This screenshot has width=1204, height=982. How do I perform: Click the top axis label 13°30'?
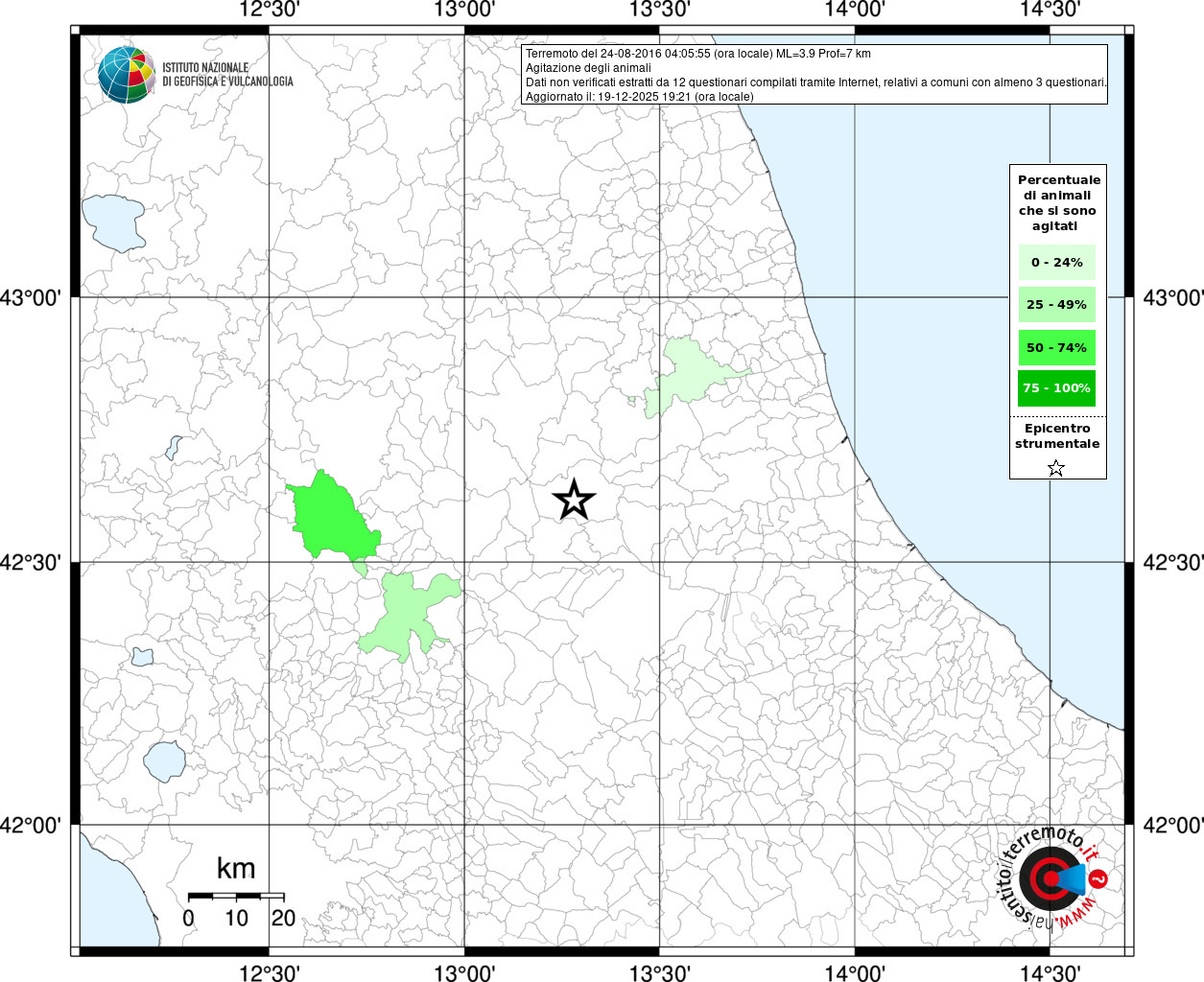coord(660,10)
